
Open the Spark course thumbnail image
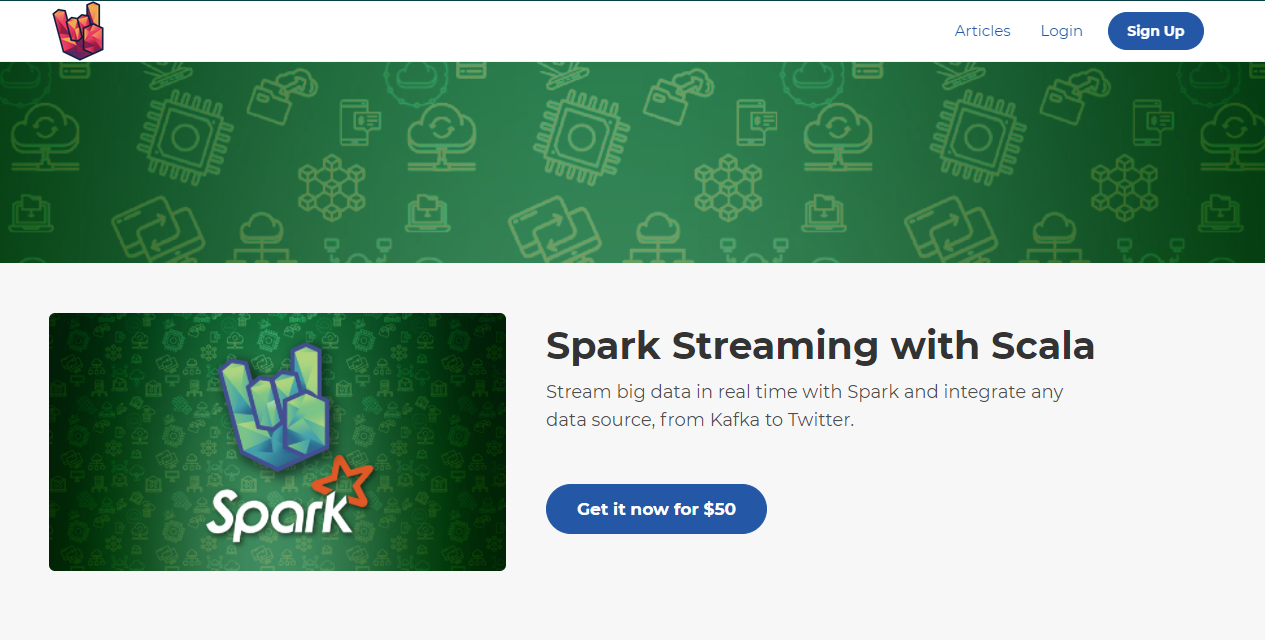click(277, 442)
